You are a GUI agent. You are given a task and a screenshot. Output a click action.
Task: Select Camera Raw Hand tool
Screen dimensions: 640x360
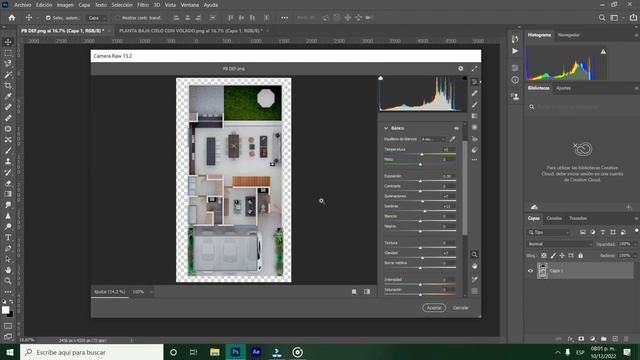474,266
